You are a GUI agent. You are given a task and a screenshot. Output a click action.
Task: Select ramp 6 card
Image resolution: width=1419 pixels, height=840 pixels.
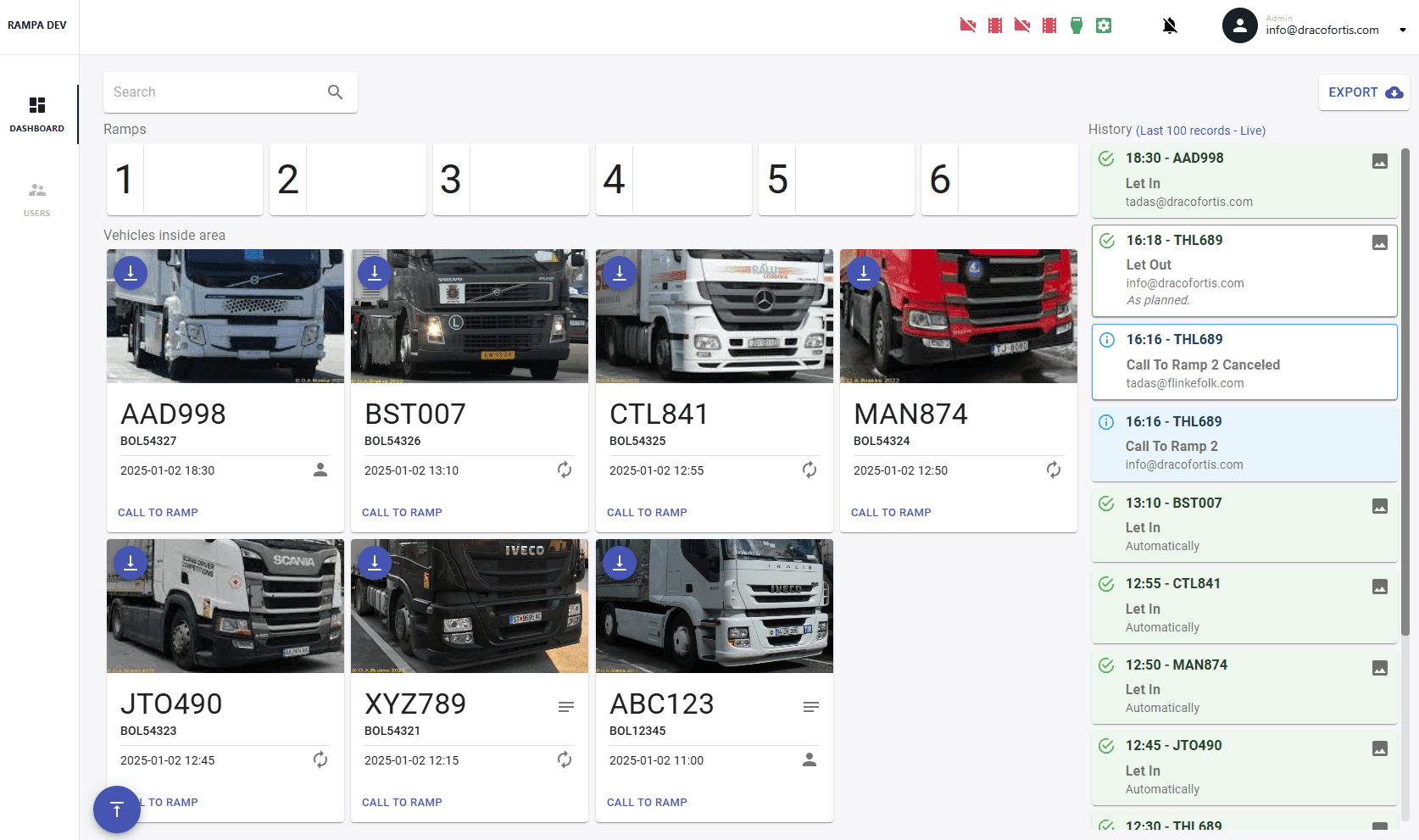999,179
